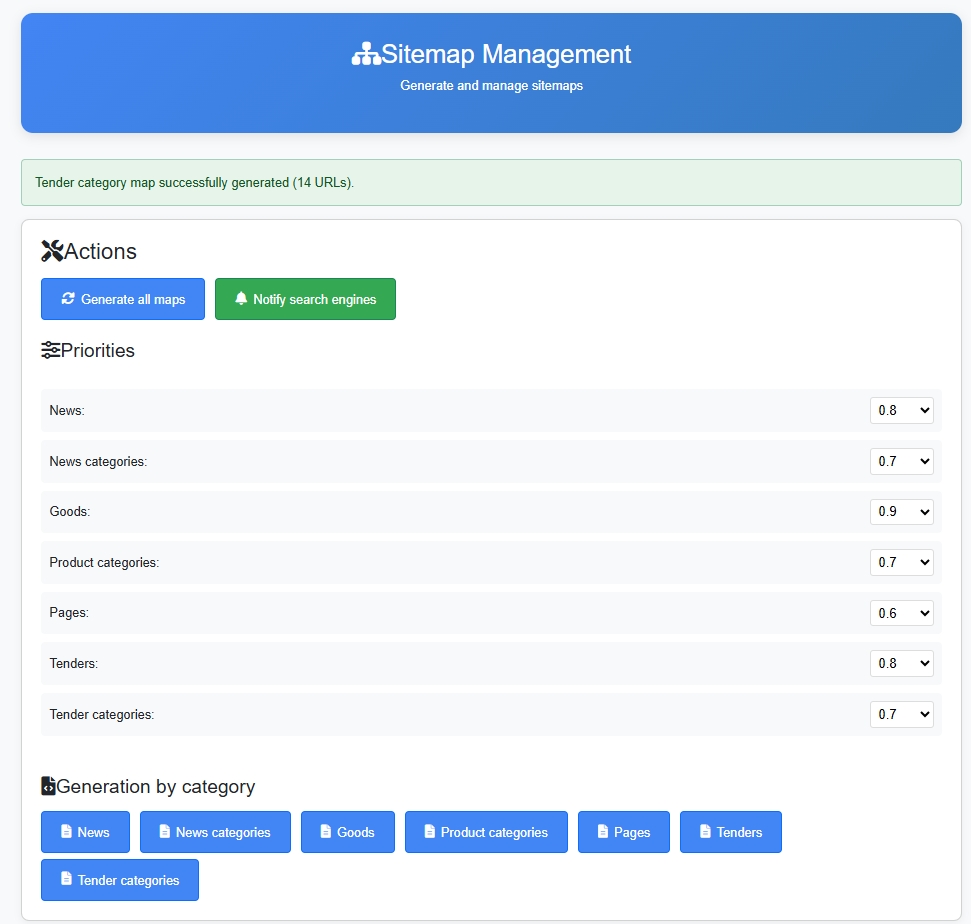
Task: Click the file-code icon beside Generation by category
Action: (x=48, y=786)
